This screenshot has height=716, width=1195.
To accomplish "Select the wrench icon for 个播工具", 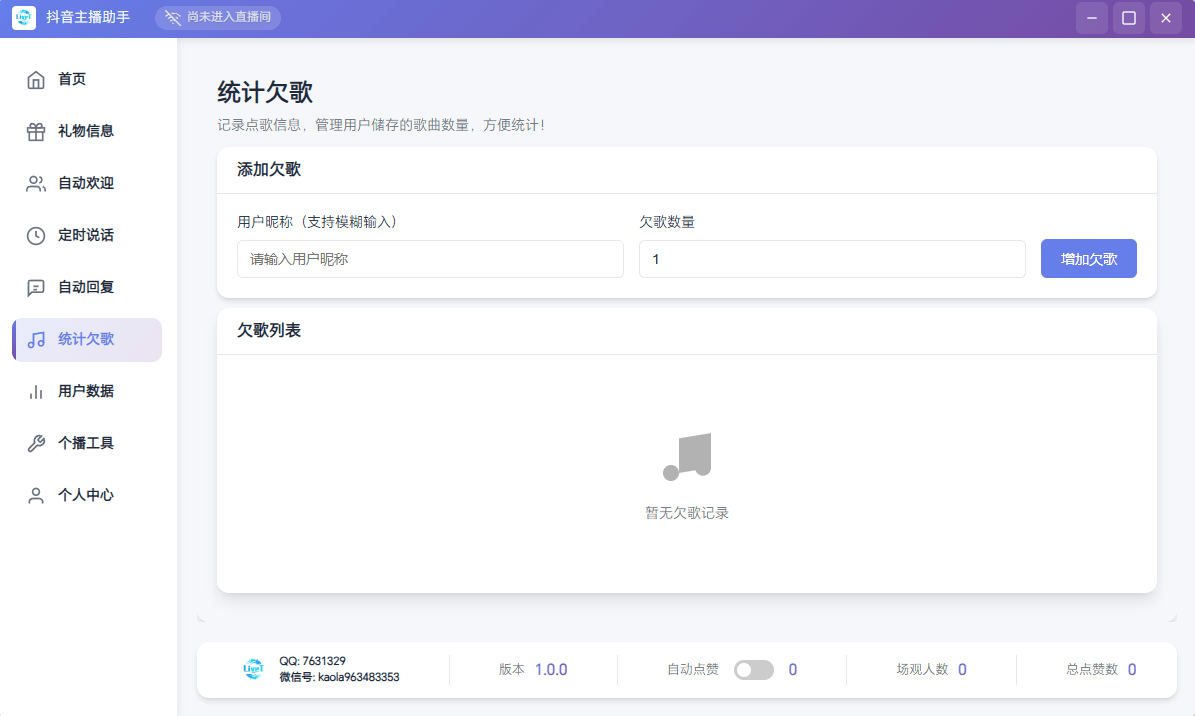I will [x=36, y=443].
